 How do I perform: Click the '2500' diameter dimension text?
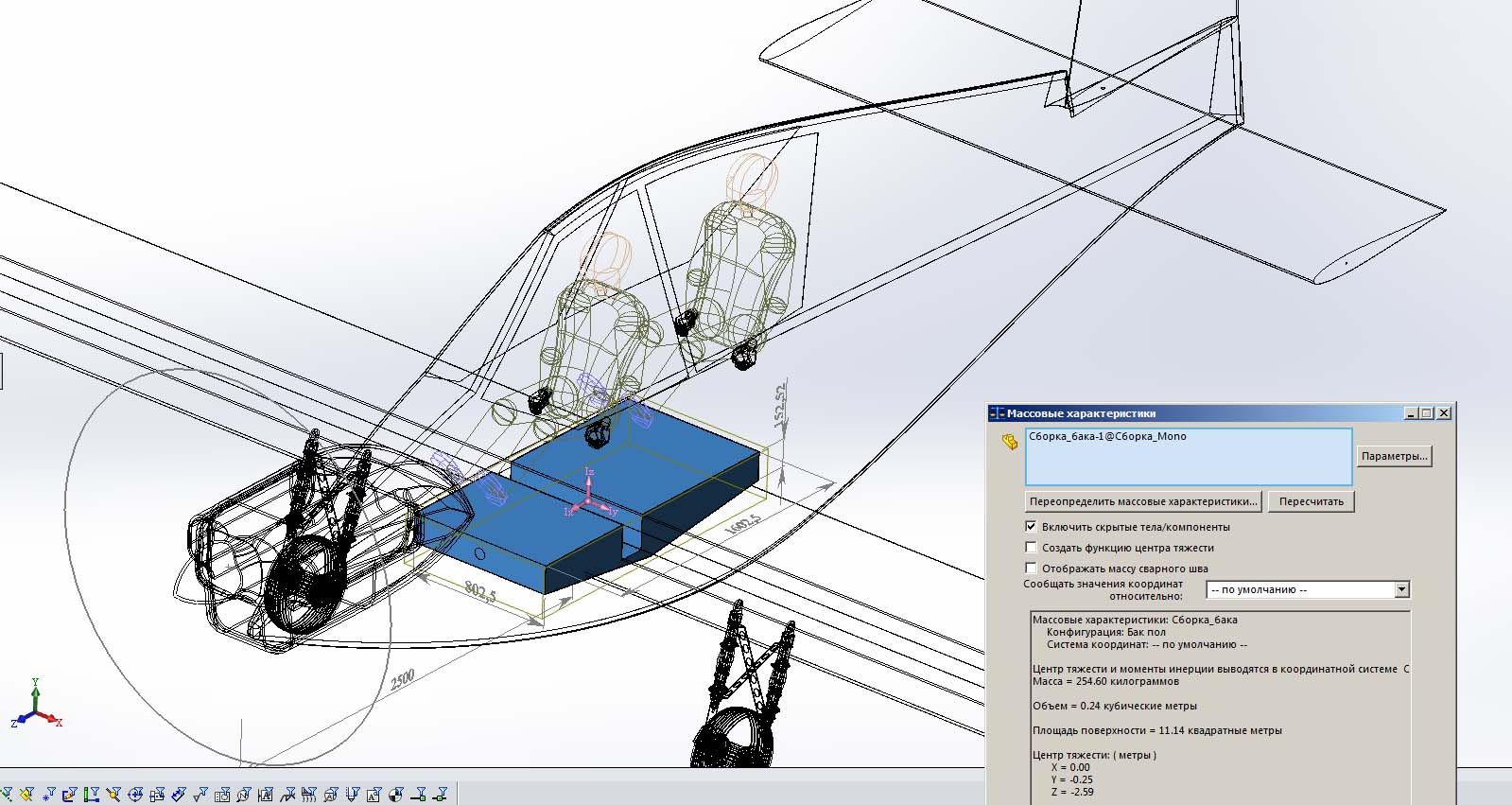click(x=404, y=679)
